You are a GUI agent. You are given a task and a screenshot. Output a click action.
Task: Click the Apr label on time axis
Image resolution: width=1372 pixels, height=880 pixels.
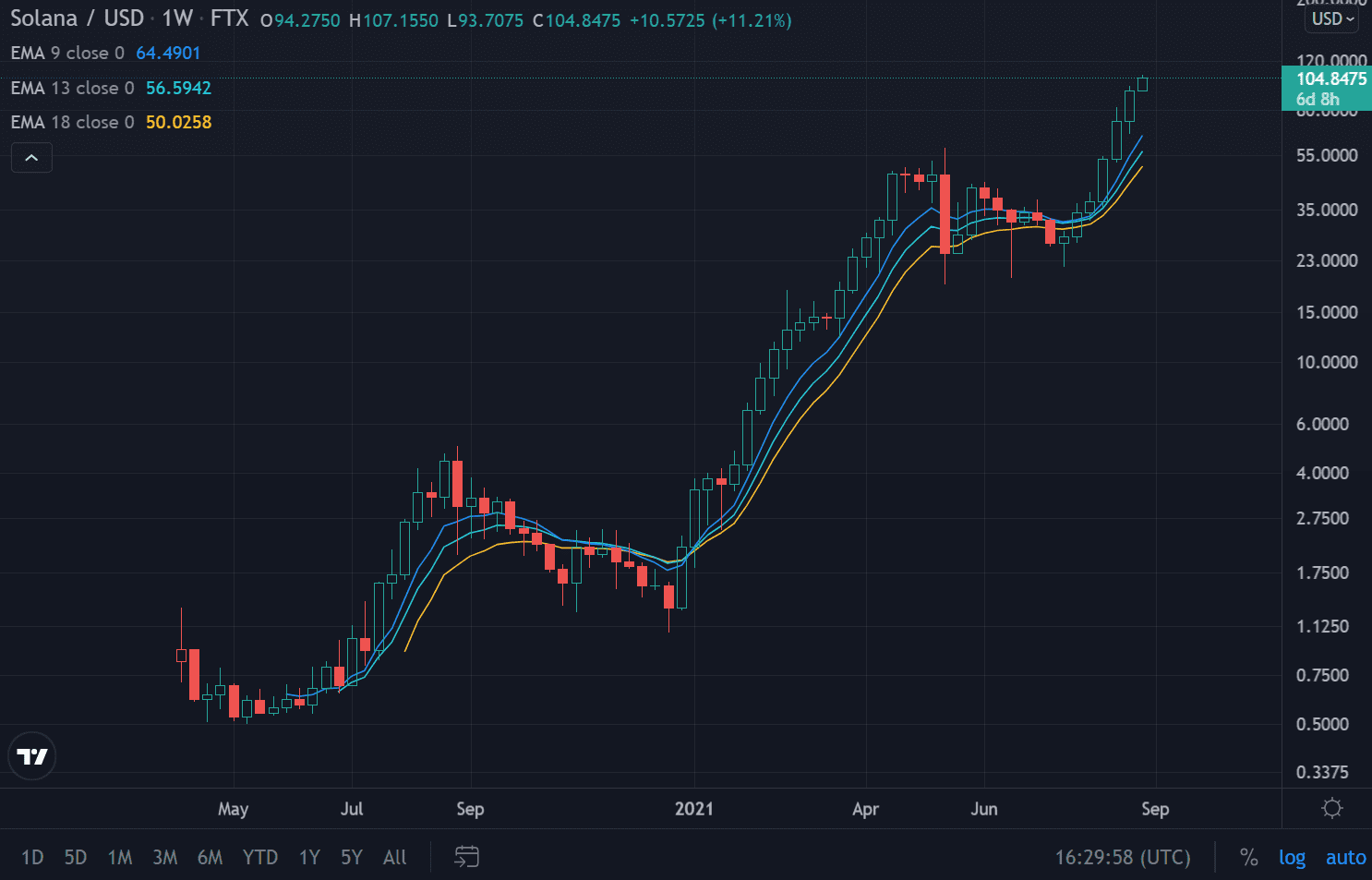pyautogui.click(x=865, y=809)
